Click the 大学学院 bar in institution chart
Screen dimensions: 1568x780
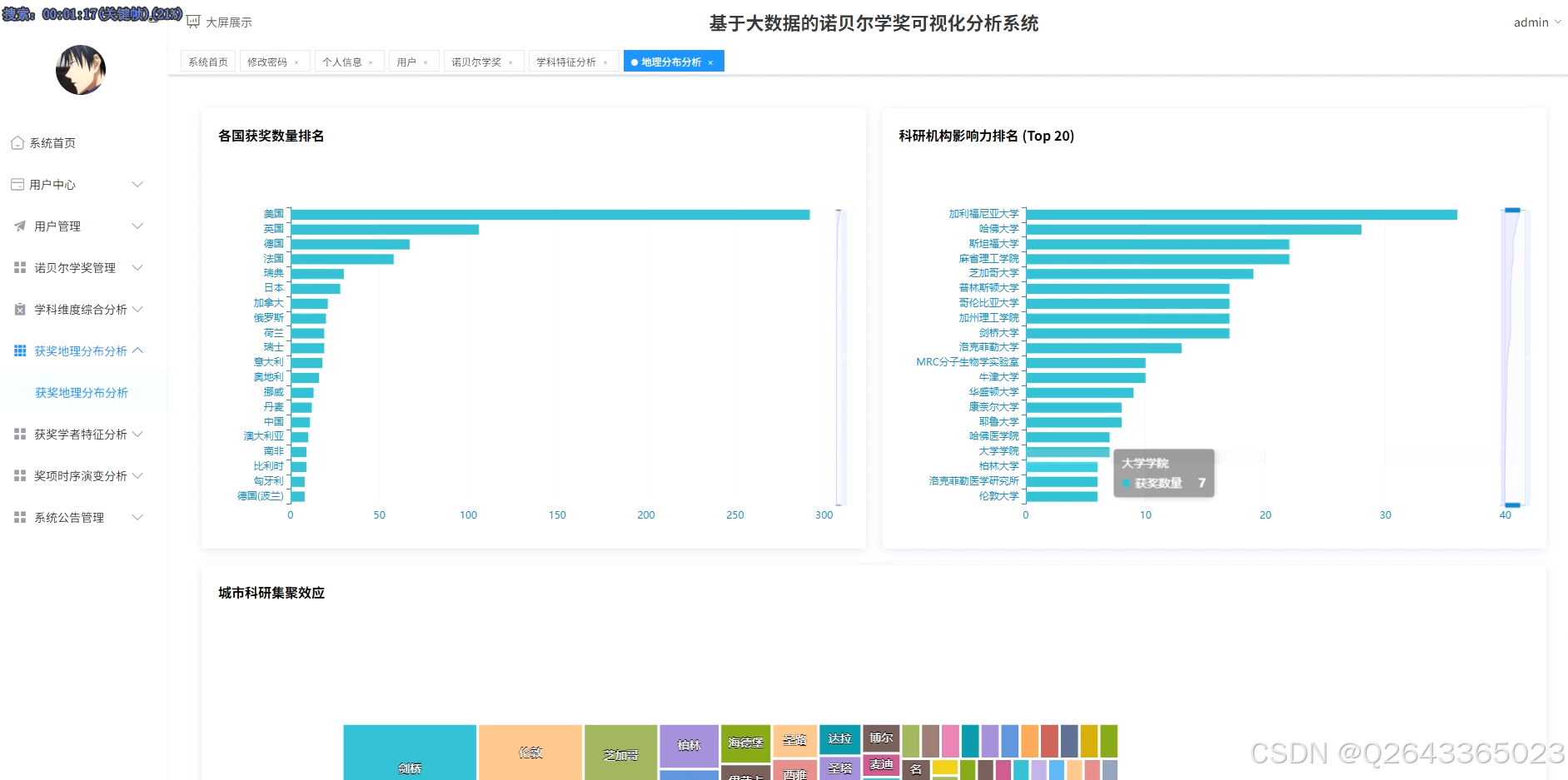[1068, 452]
